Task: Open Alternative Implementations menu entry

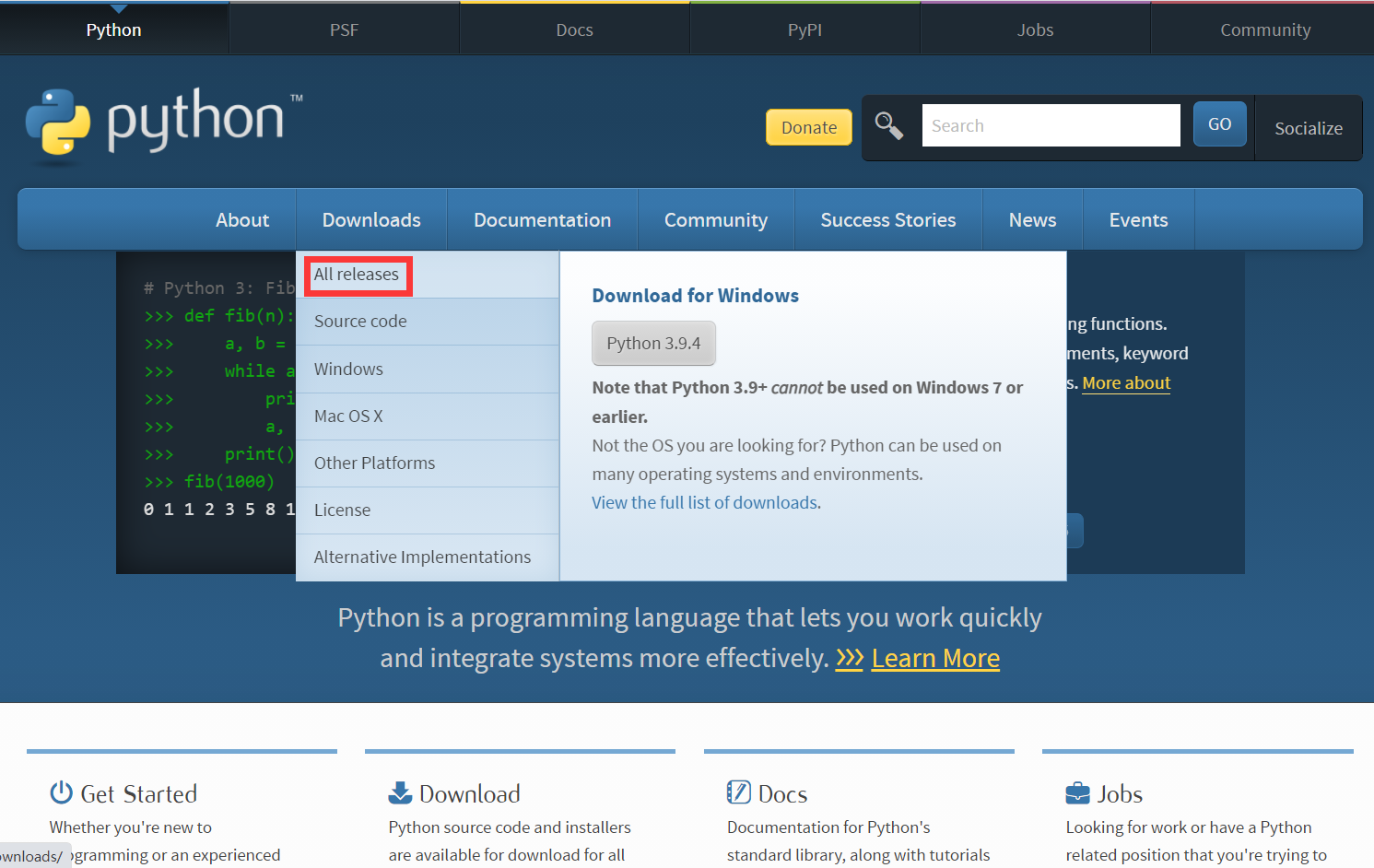Action: tap(428, 557)
